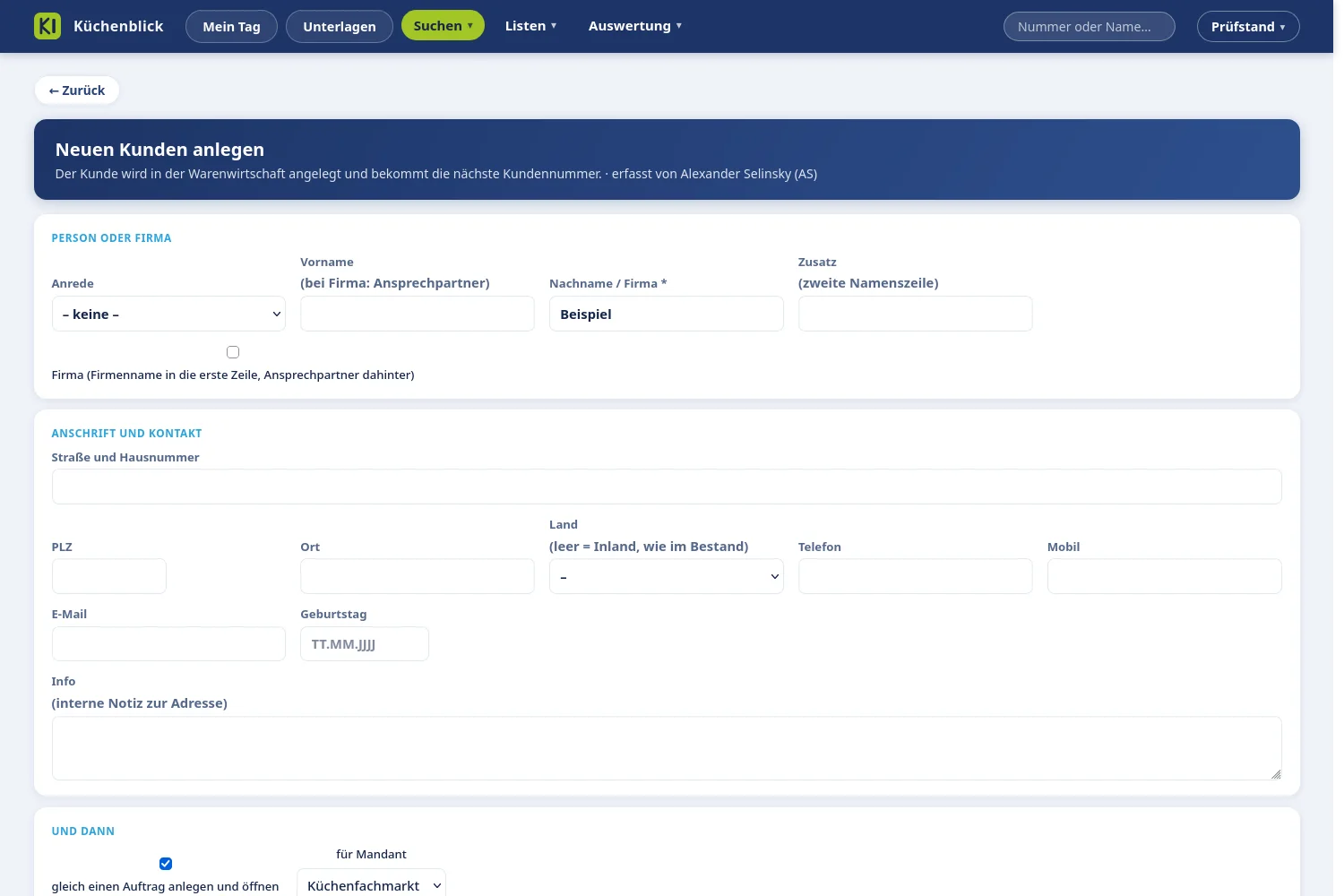Screen dimensions: 1344x896
Task: Click the Vorname input field
Action: 418,314
